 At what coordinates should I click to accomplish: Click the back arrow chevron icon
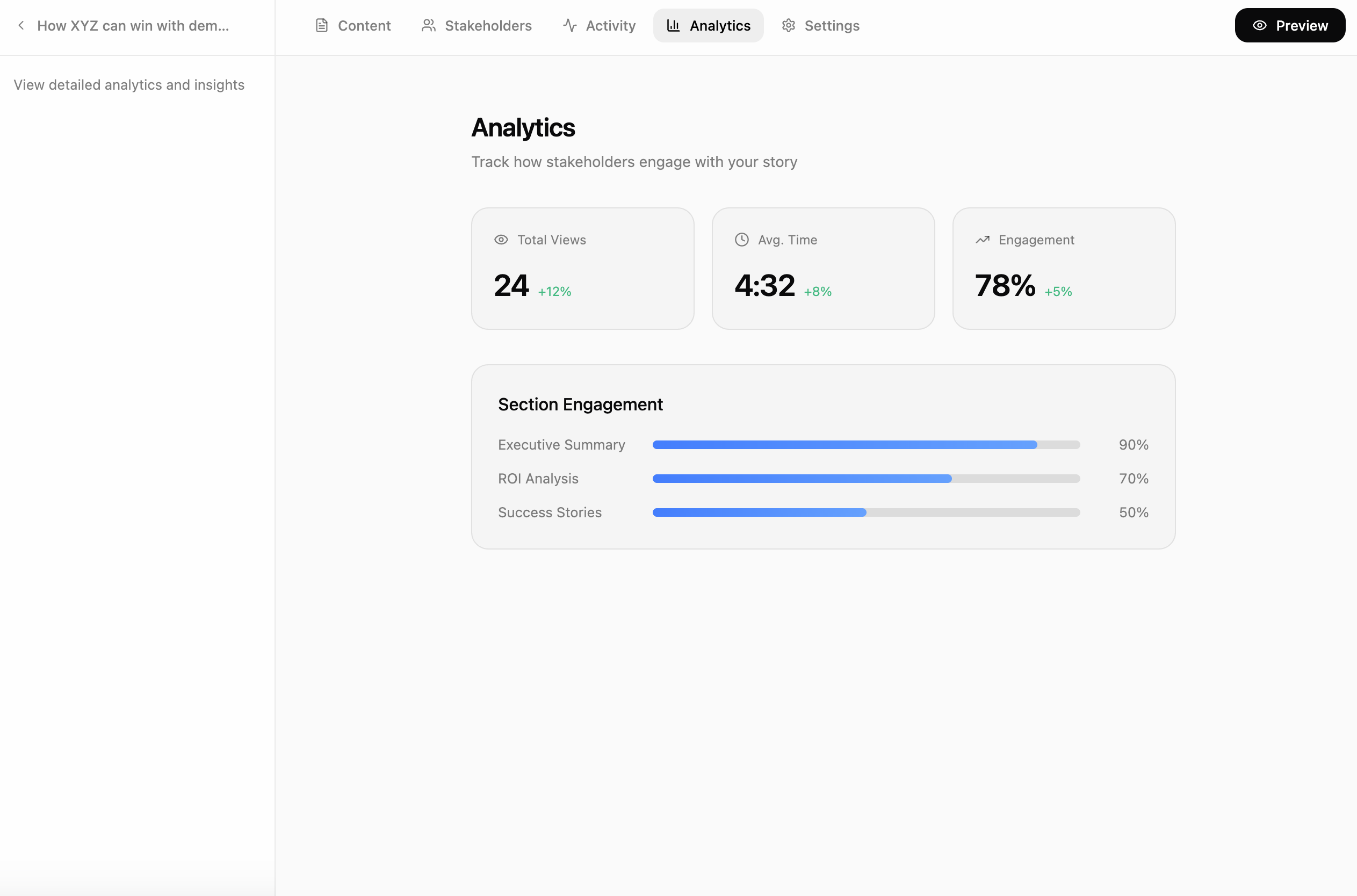(21, 26)
